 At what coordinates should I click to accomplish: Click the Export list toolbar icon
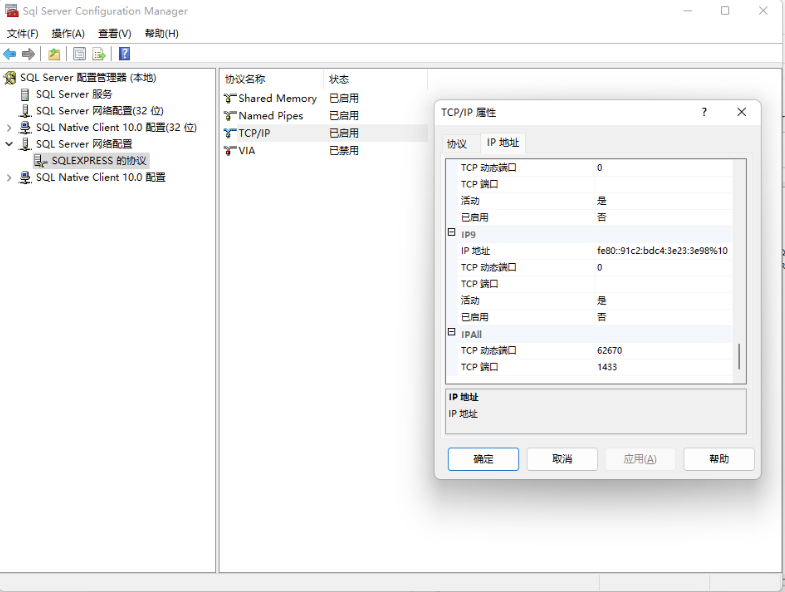click(99, 54)
